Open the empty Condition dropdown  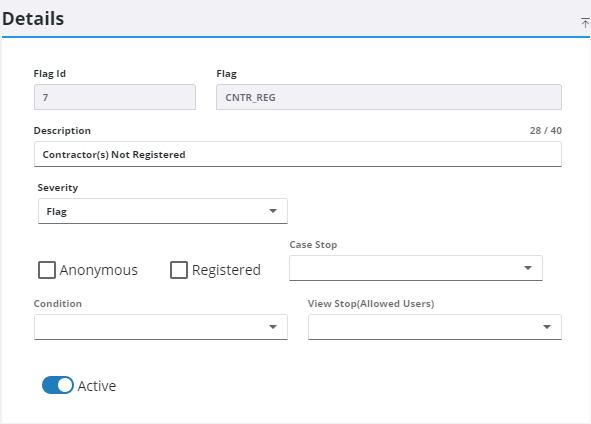(161, 327)
